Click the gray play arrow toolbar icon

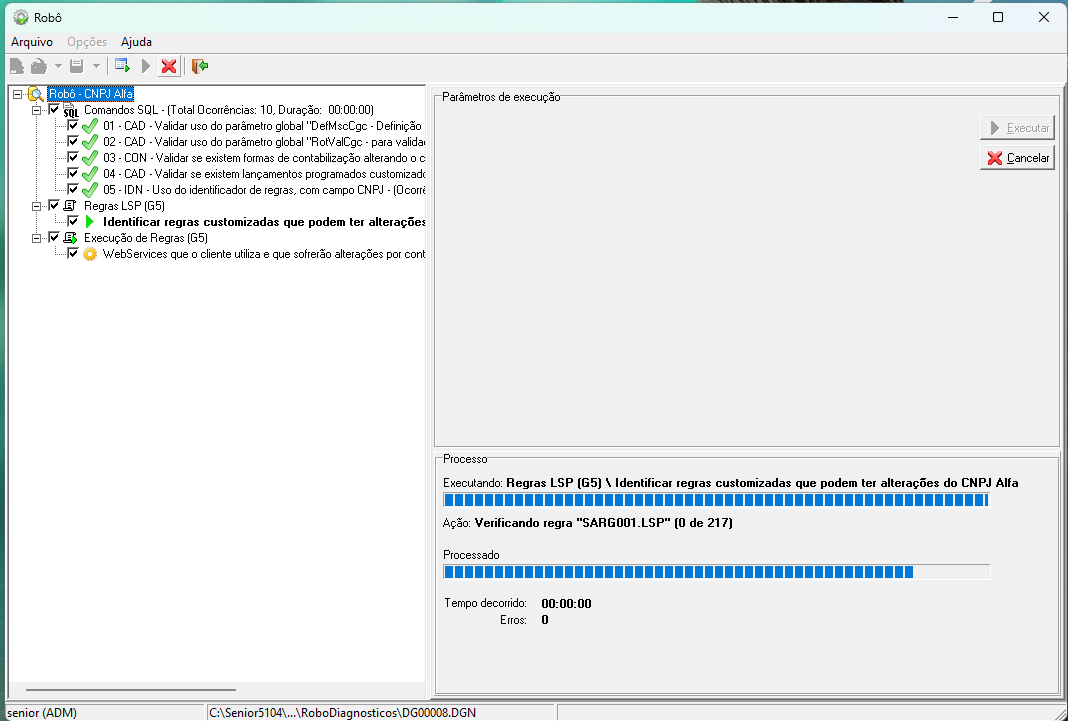click(146, 66)
